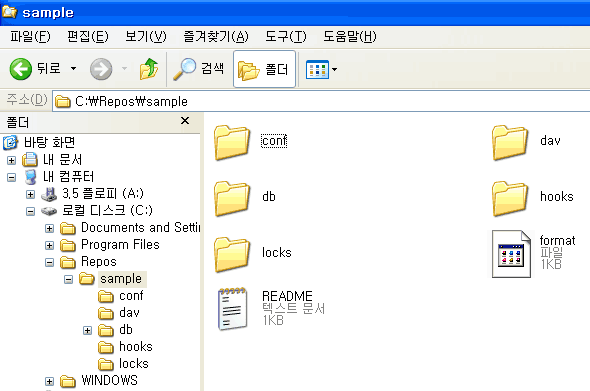Select the README text document icon
The width and height of the screenshot is (590, 391).
(x=233, y=309)
